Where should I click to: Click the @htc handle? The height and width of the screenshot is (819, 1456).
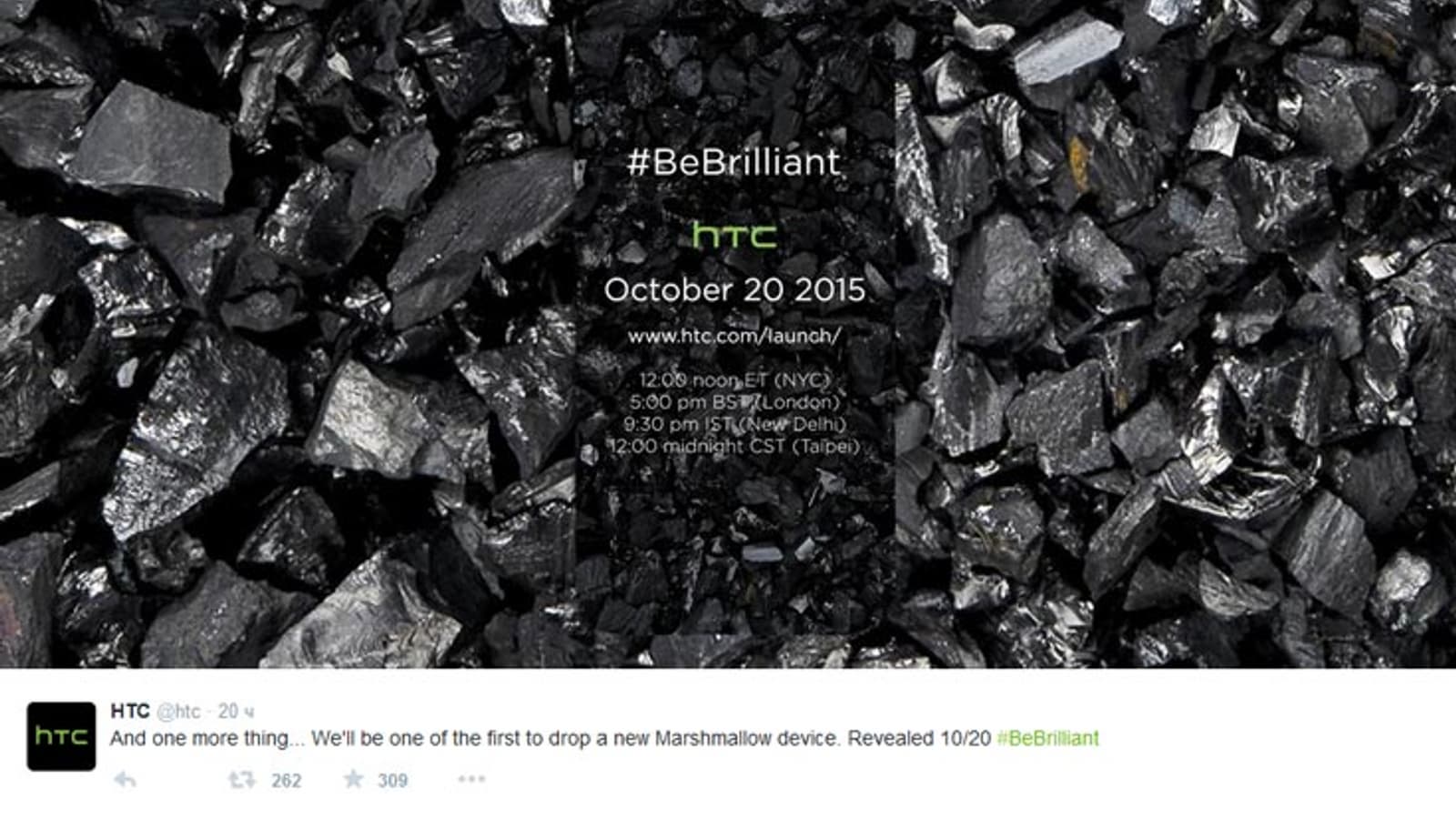(178, 711)
